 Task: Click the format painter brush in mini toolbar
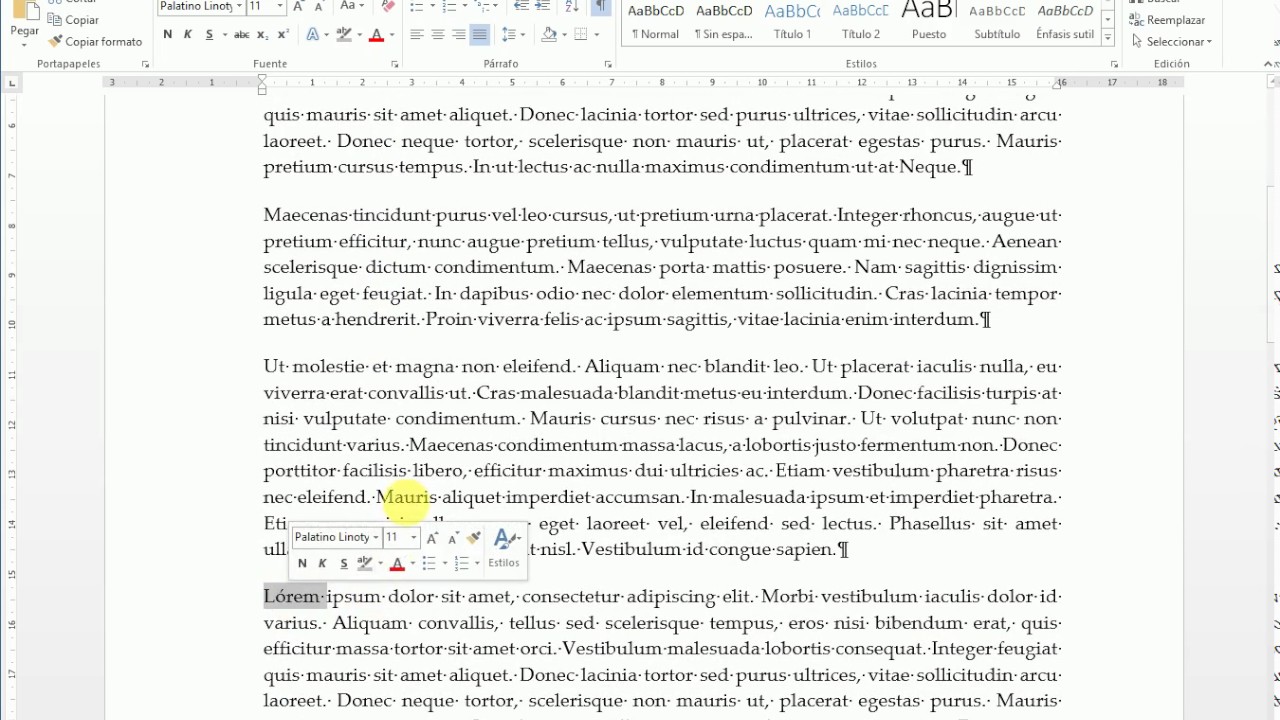[x=474, y=538]
